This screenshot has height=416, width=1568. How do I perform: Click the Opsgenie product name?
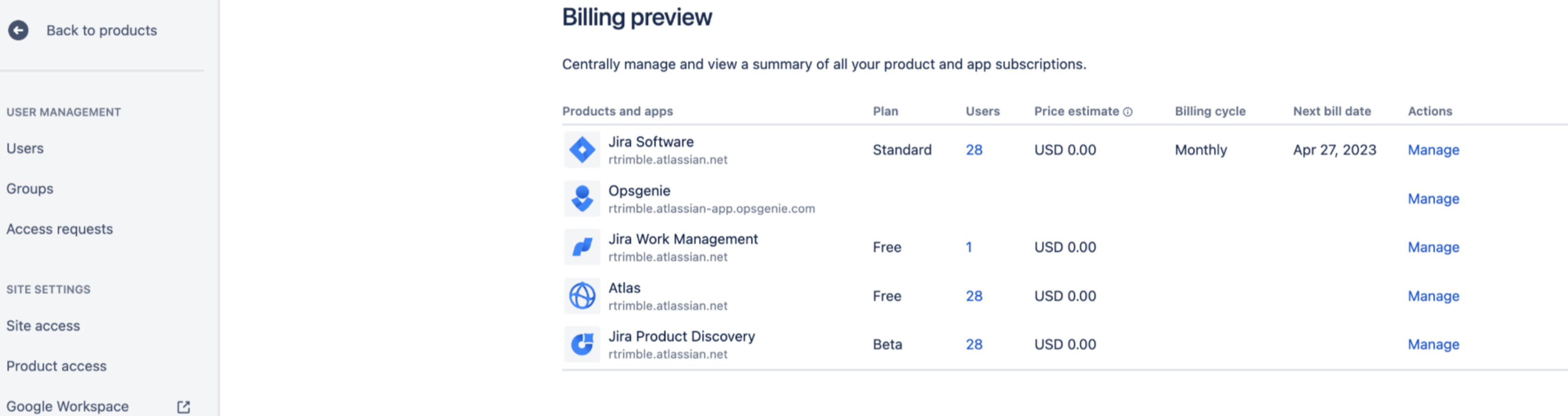click(639, 190)
